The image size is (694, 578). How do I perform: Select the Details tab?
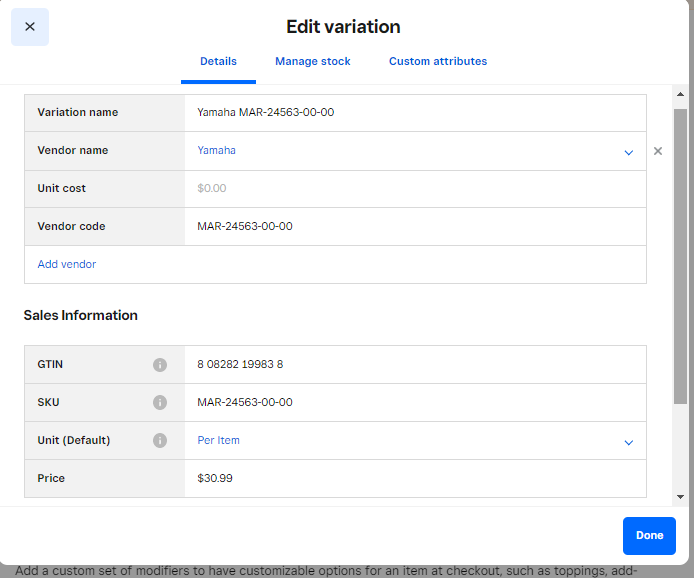point(218,61)
